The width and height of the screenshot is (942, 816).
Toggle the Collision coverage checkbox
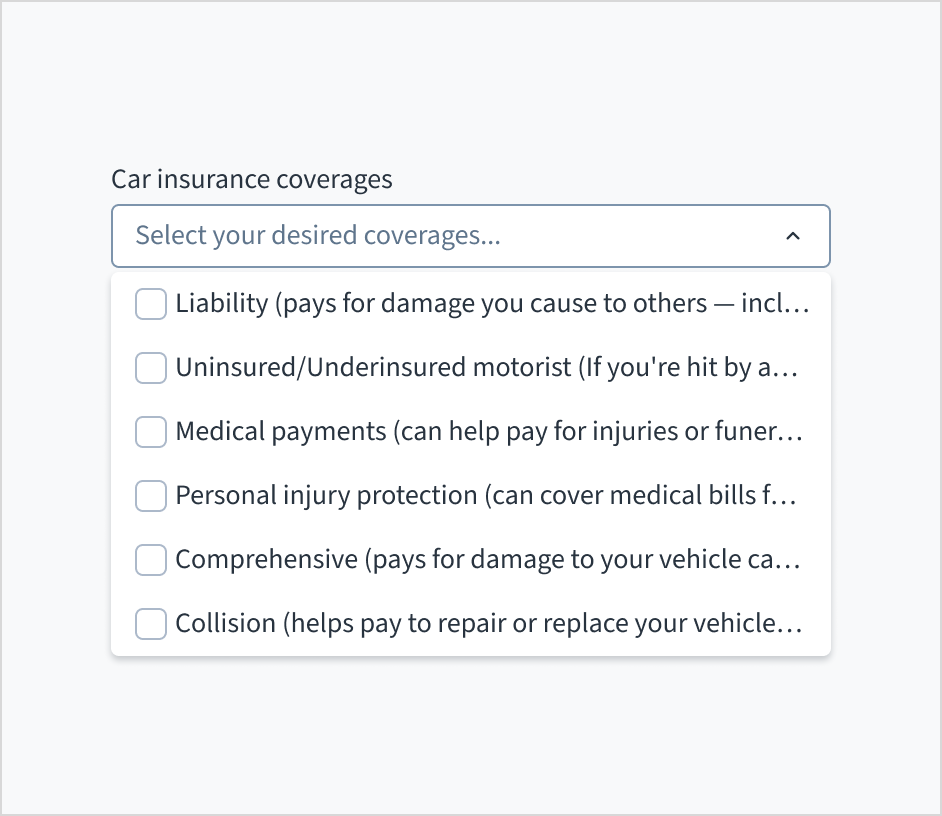[x=151, y=624]
